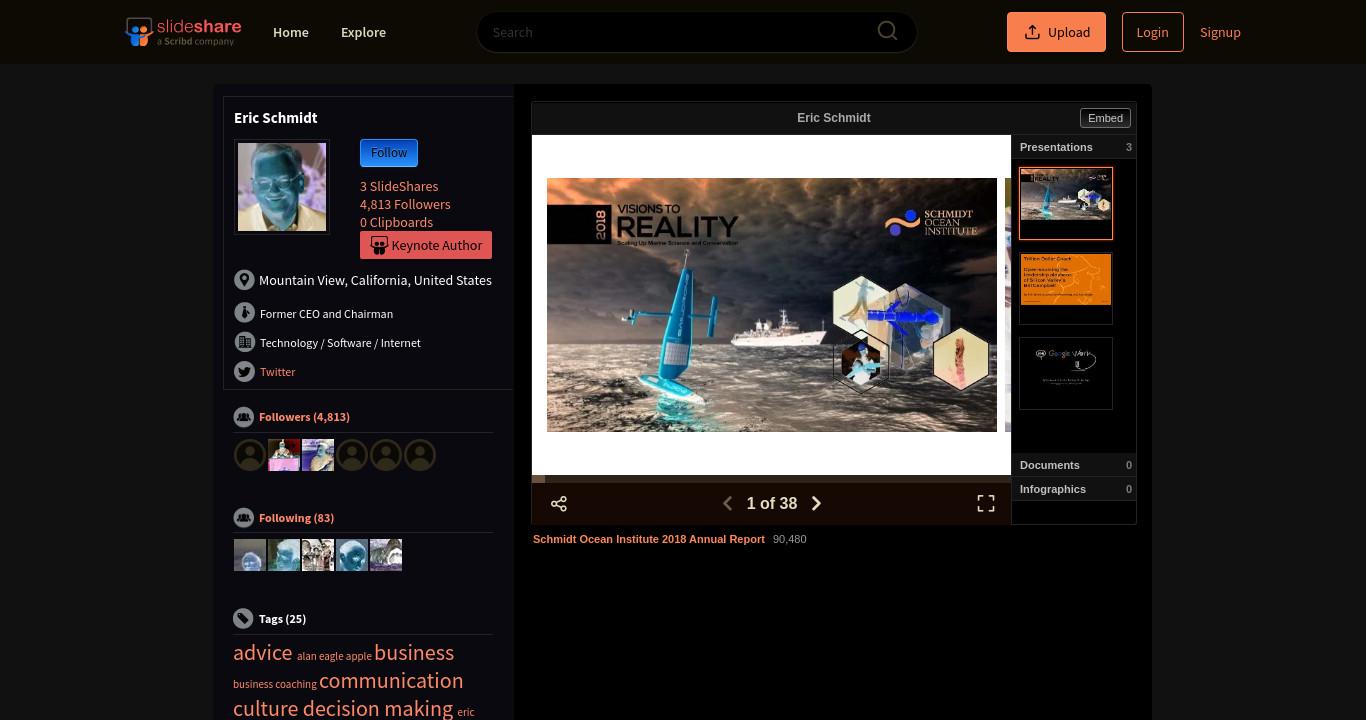Open first following avatar

tap(250, 555)
